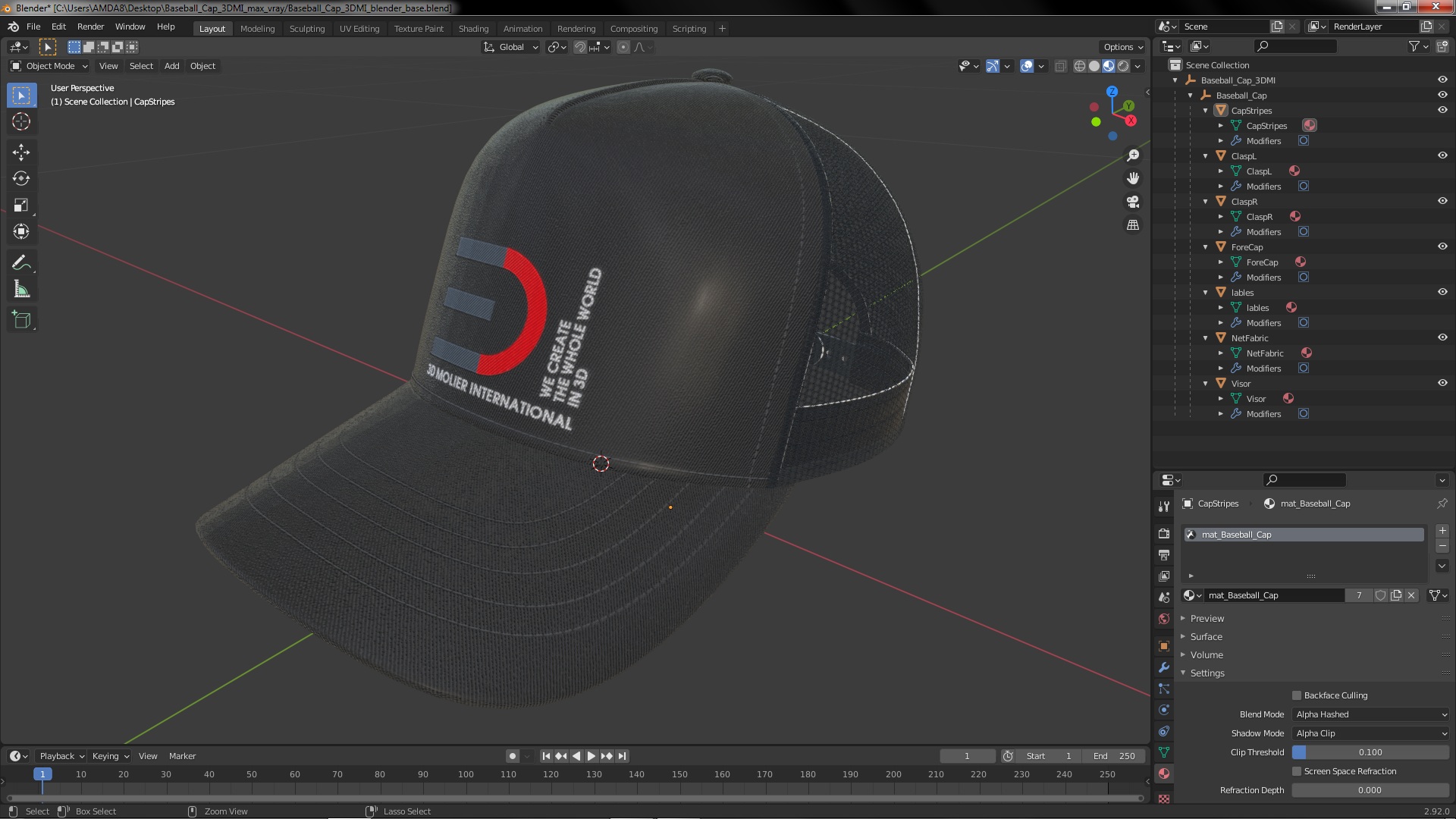Open the Object Mode dropdown

point(49,66)
